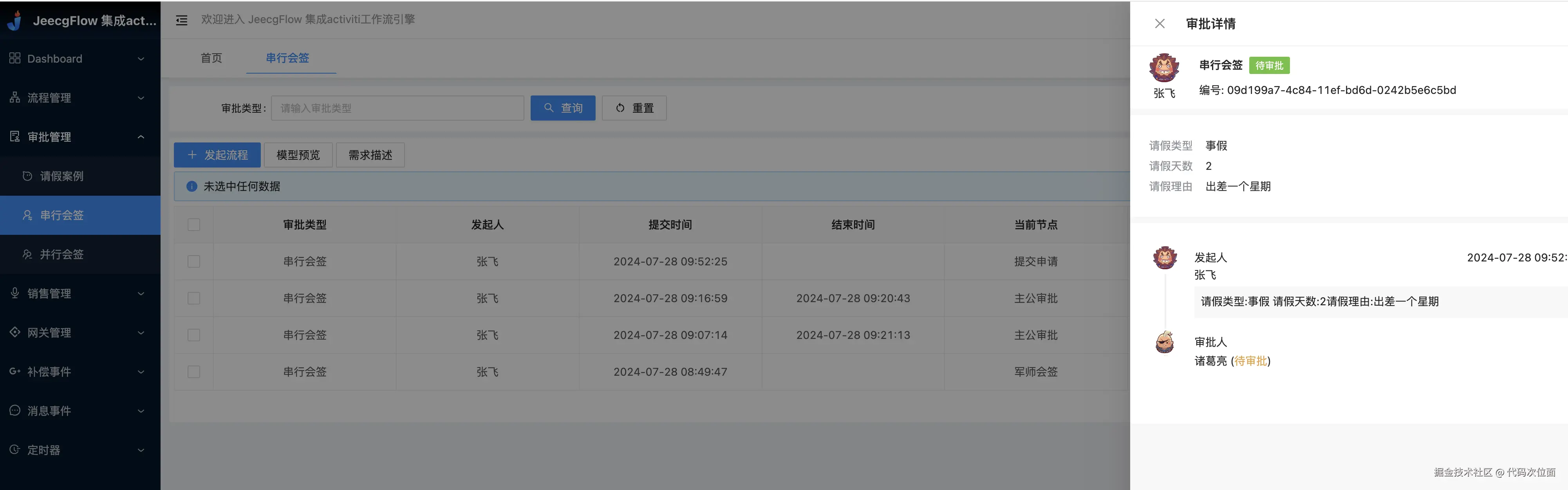Screen dimensions: 1568x490
Task: Toggle the select-all checkbox in table header
Action: coord(193,225)
